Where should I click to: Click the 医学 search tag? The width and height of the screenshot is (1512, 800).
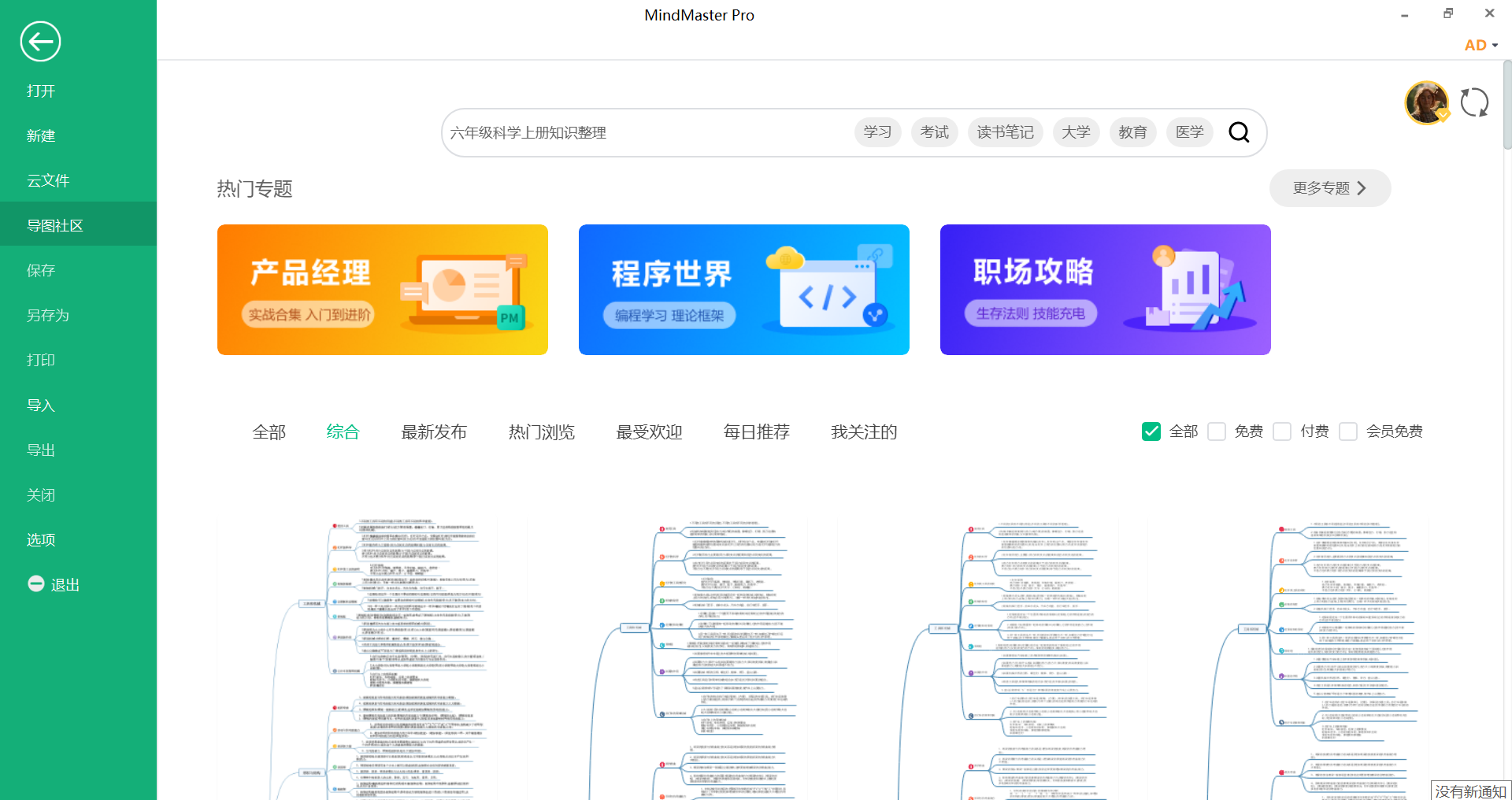(1189, 132)
